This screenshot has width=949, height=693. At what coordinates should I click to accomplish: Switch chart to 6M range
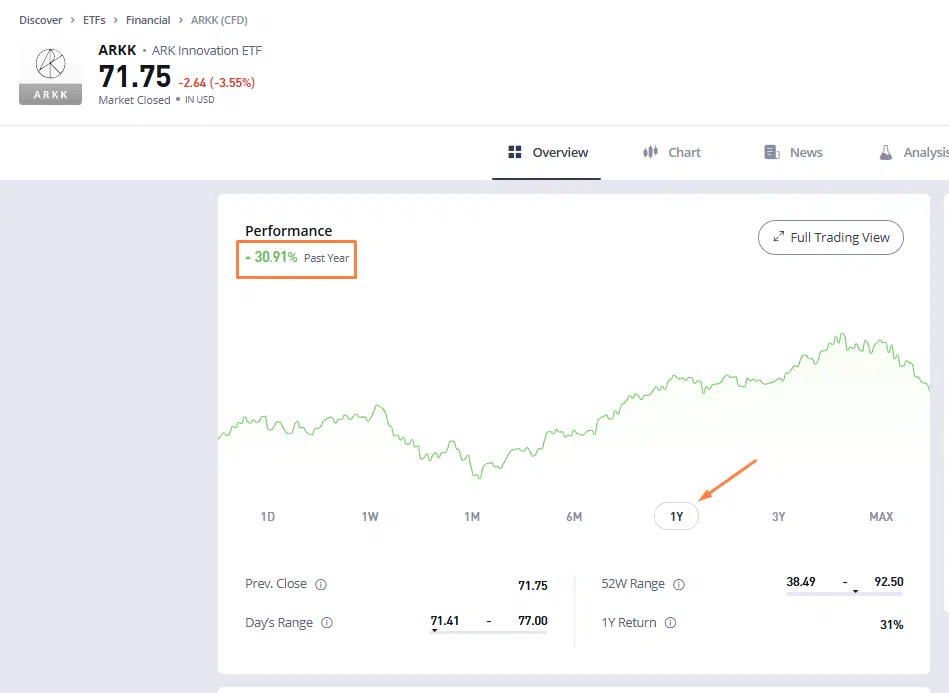coord(574,517)
